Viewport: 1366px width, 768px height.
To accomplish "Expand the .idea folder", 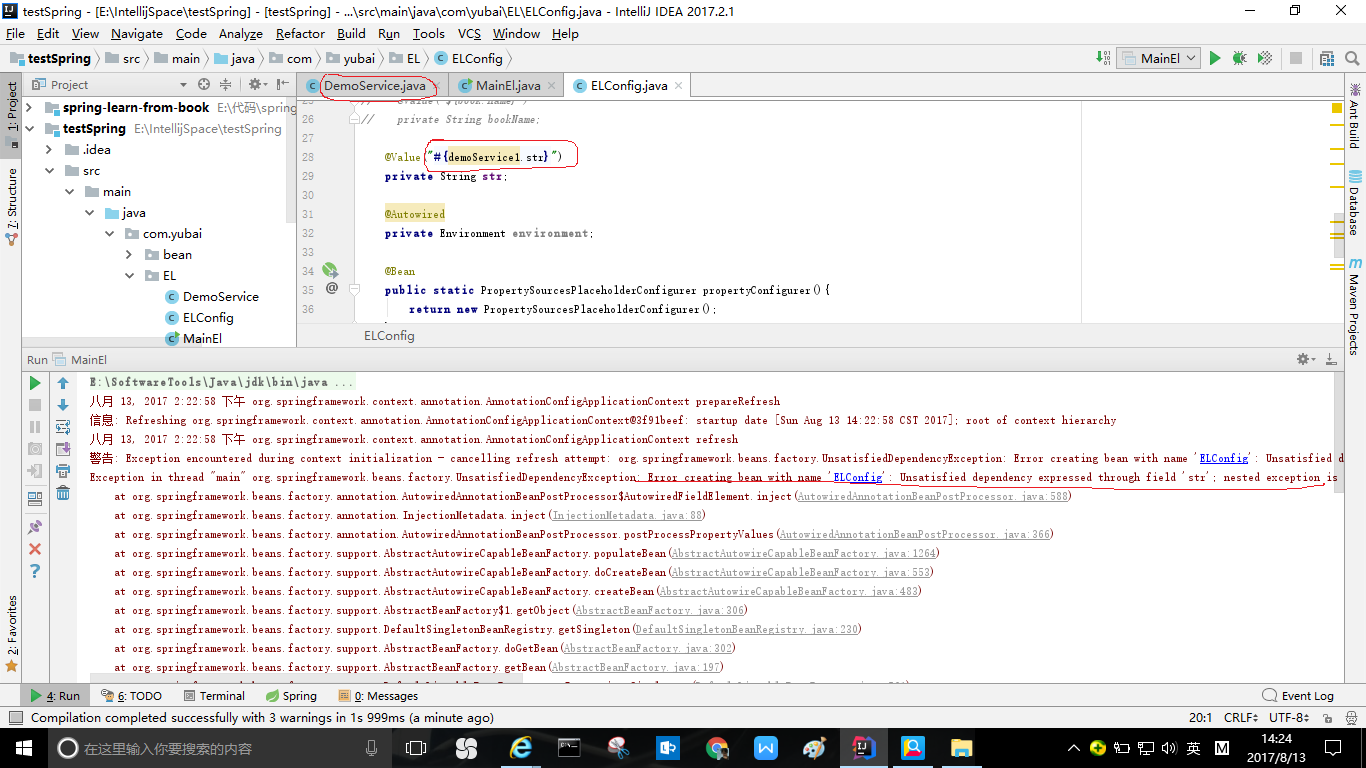I will (49, 150).
